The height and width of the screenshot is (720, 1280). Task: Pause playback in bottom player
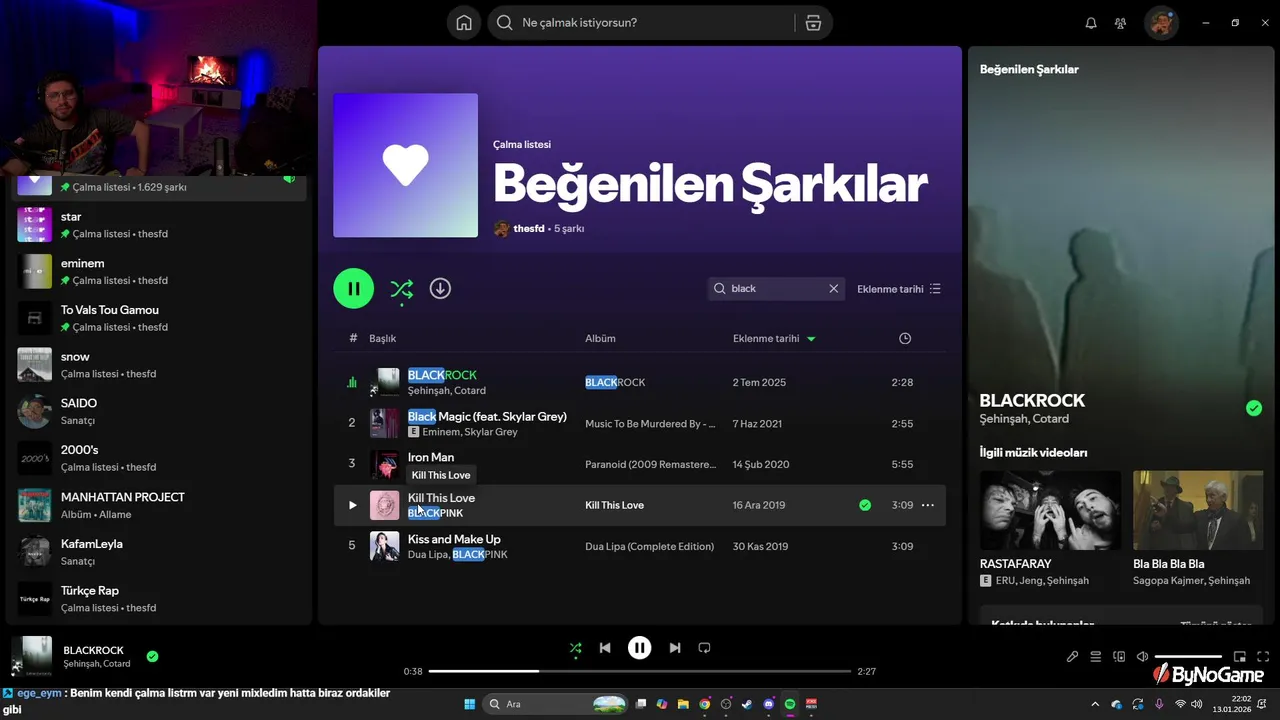pos(640,648)
